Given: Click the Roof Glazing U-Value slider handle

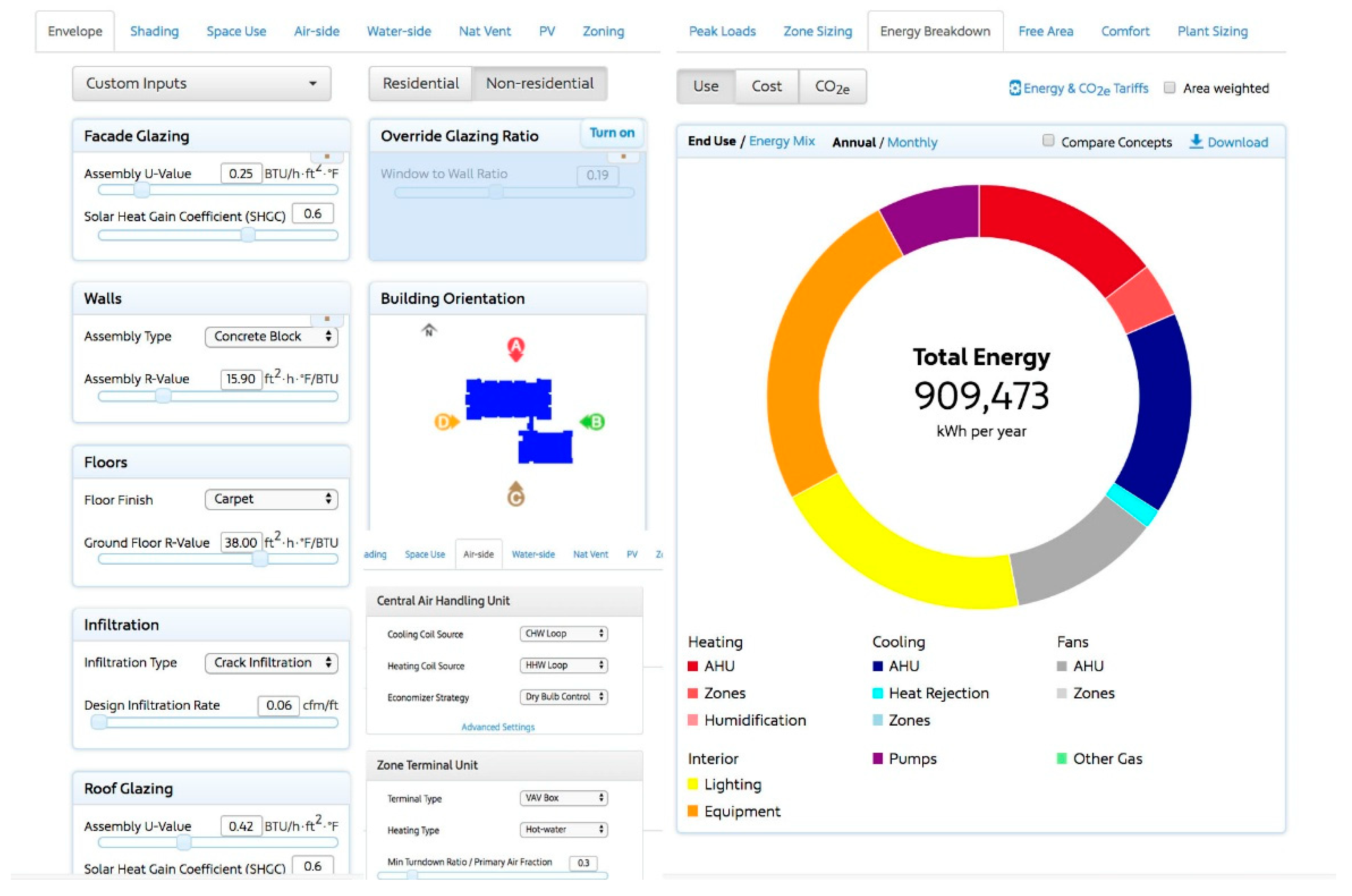Looking at the screenshot, I should click(183, 842).
